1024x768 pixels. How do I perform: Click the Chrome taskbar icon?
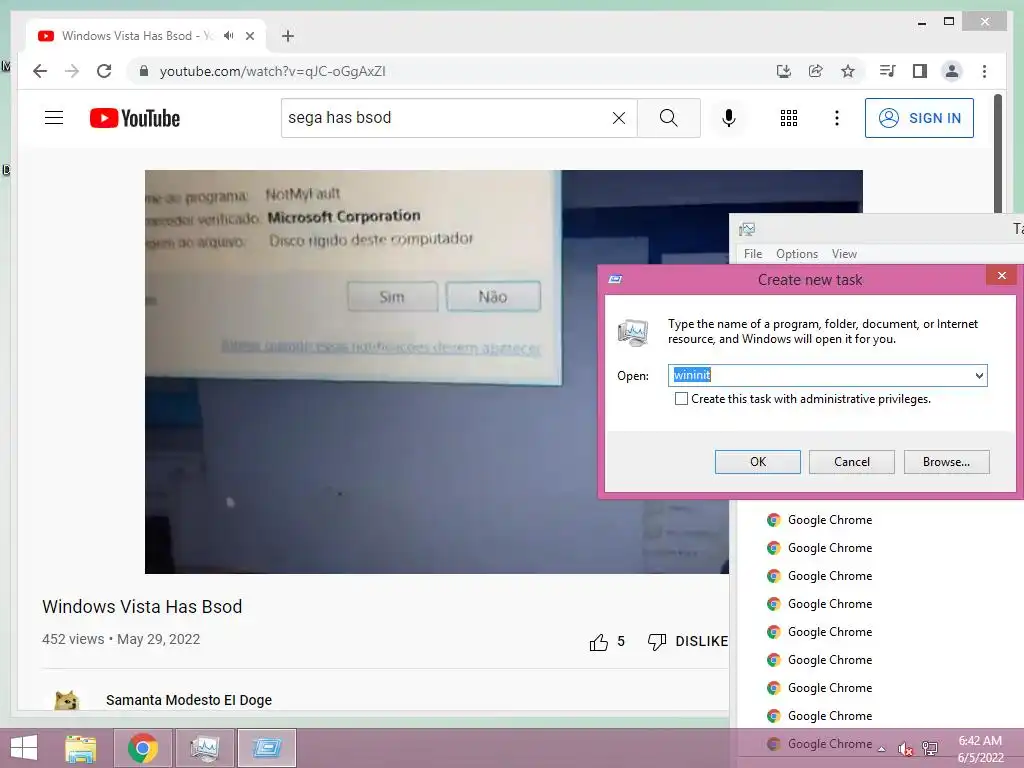coord(142,748)
